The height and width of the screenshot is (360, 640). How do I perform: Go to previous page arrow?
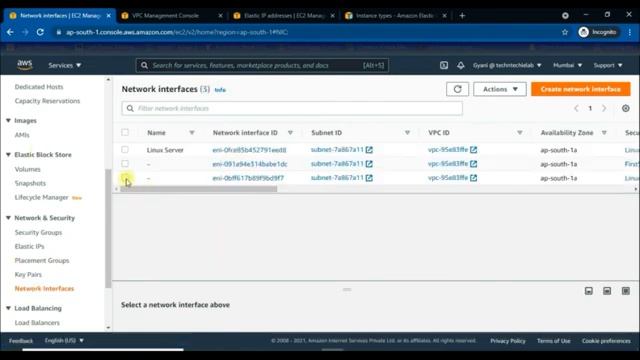click(x=576, y=108)
